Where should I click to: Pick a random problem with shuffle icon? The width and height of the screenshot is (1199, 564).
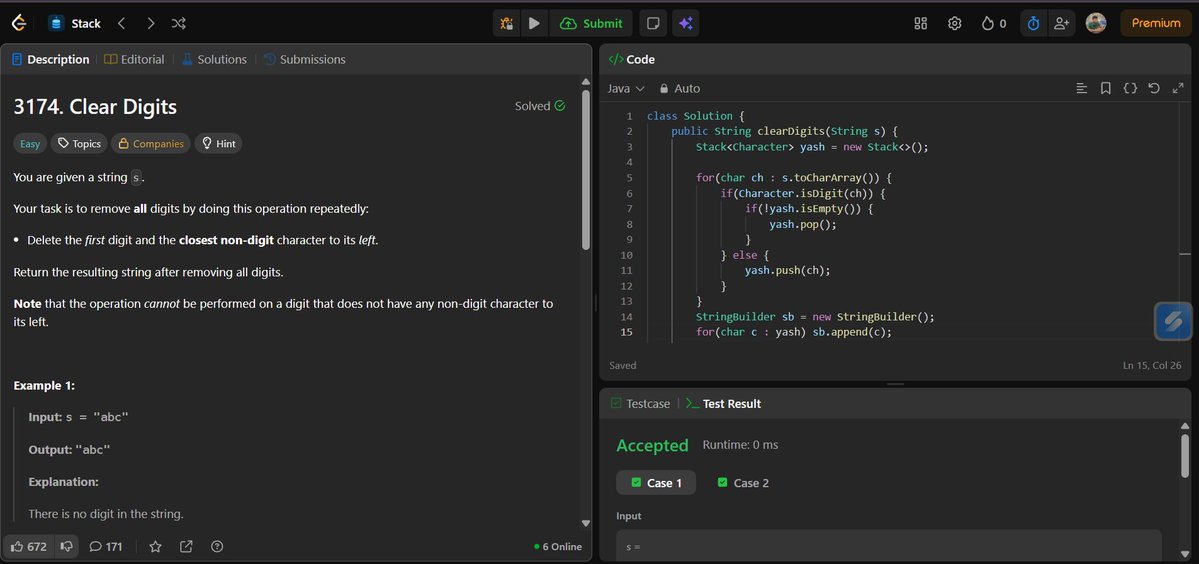click(179, 24)
